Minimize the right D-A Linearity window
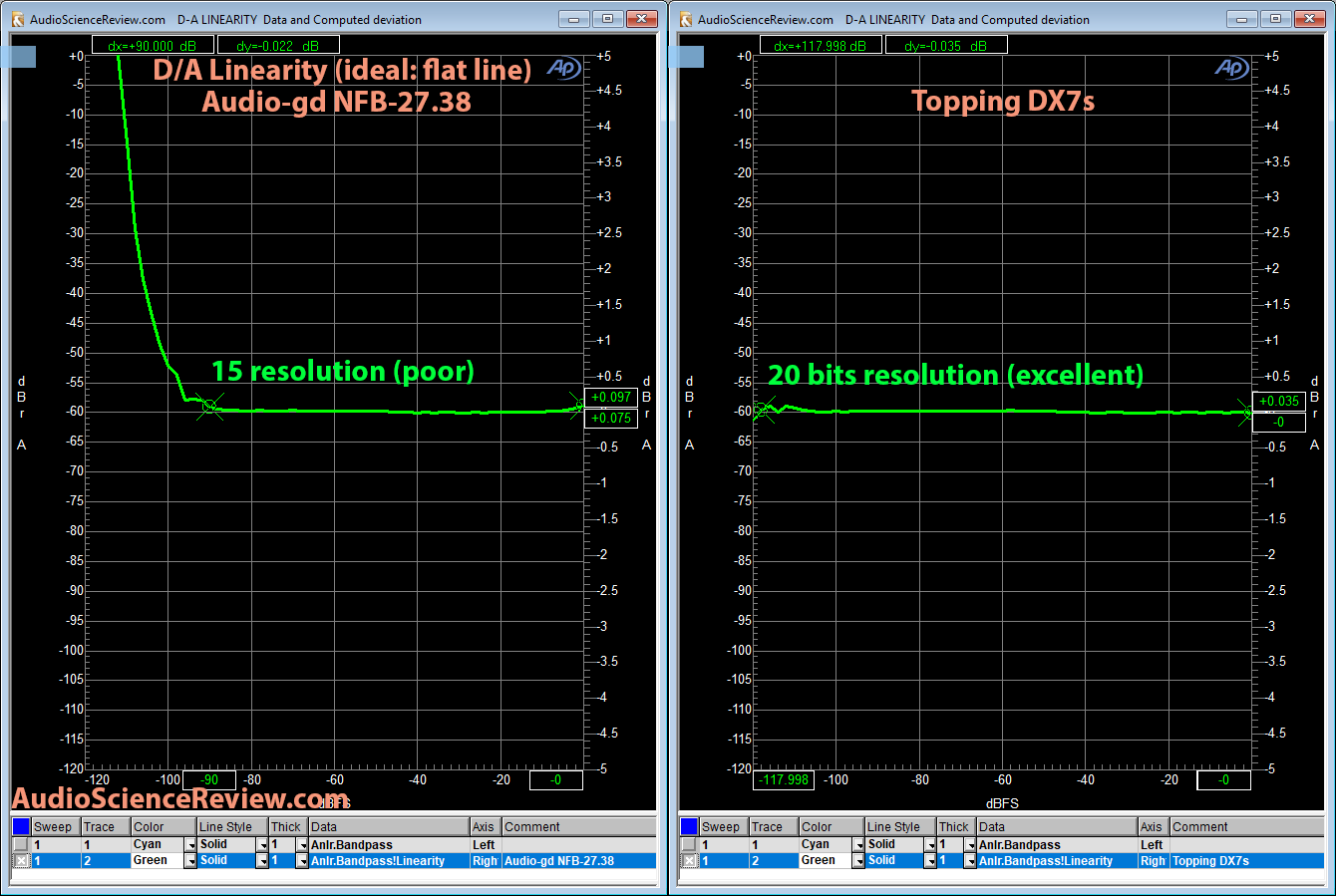Viewport: 1336px width, 896px height. (1241, 19)
